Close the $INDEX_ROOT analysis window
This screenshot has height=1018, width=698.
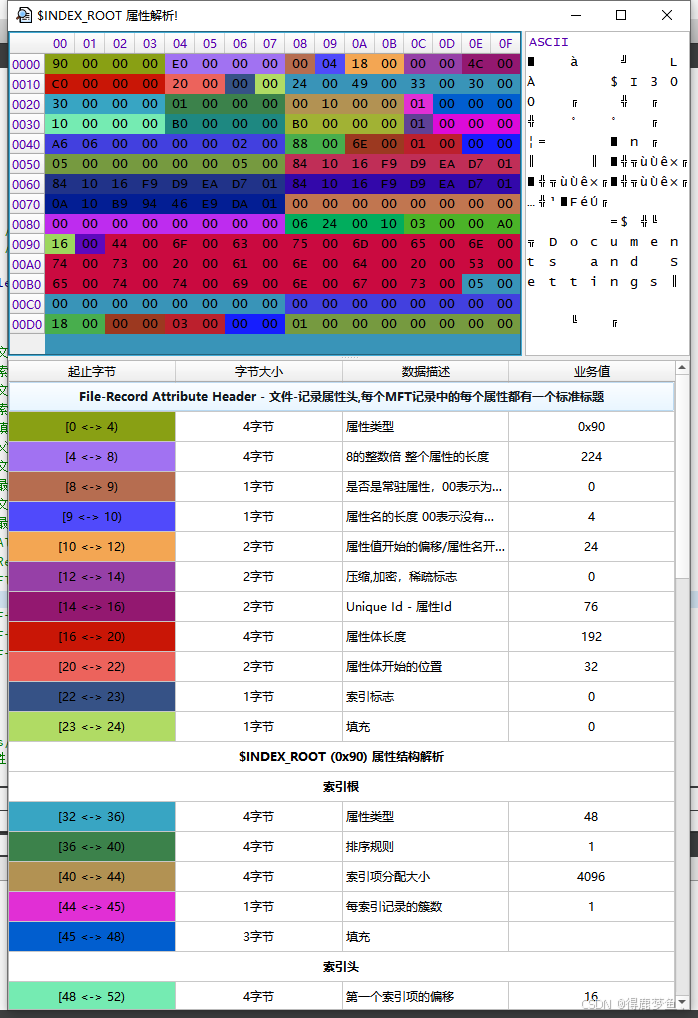pos(667,15)
